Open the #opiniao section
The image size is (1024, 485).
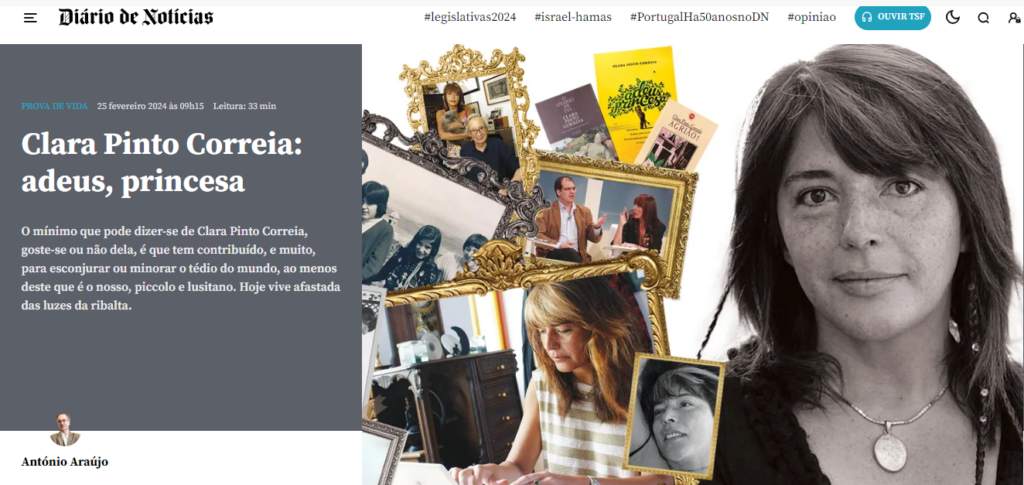click(811, 17)
